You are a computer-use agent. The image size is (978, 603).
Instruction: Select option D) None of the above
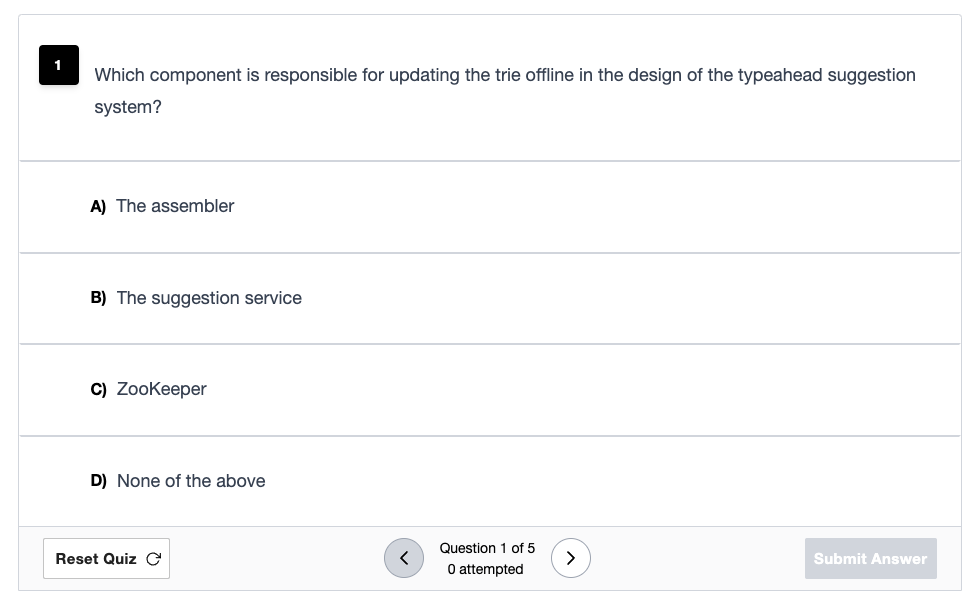(x=490, y=481)
